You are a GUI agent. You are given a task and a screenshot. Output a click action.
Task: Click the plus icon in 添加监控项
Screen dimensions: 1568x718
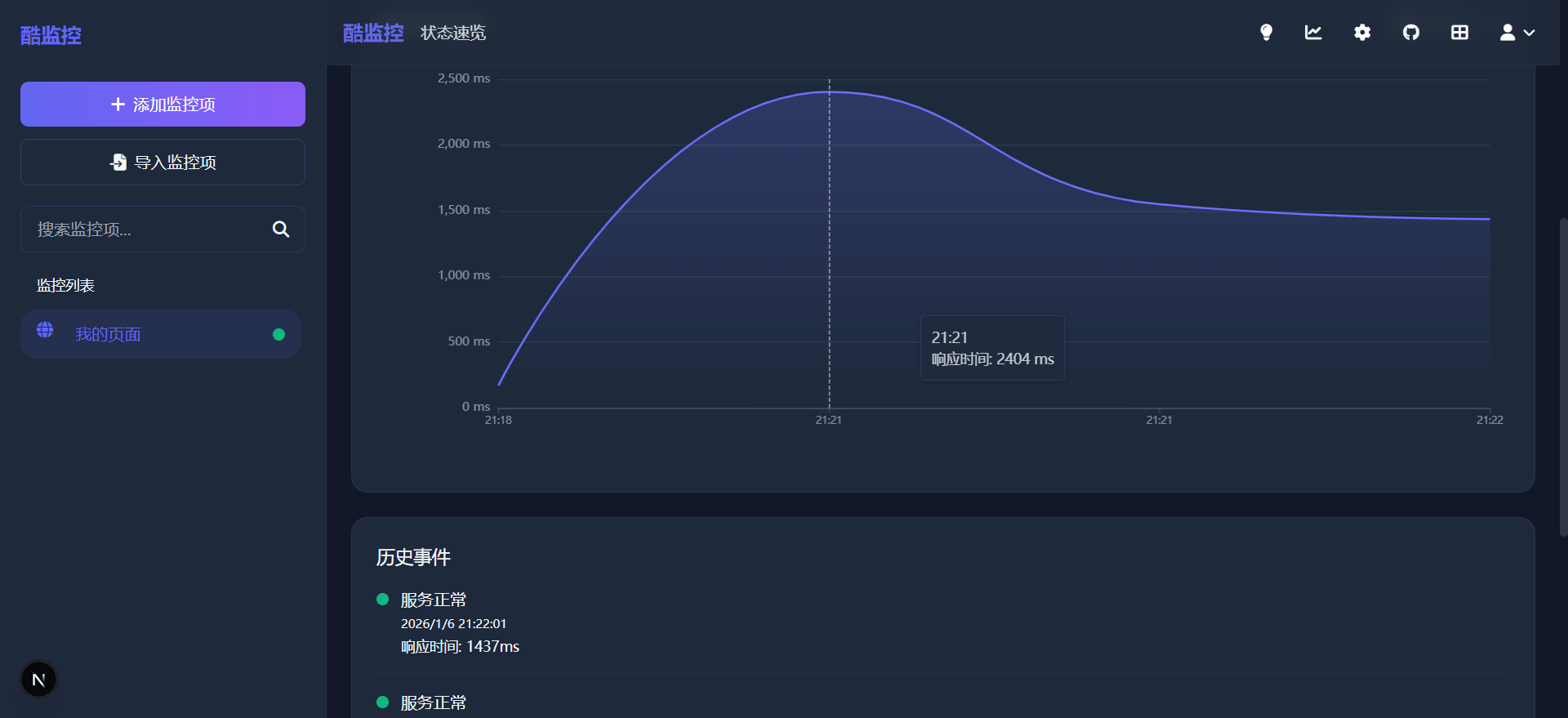point(118,105)
